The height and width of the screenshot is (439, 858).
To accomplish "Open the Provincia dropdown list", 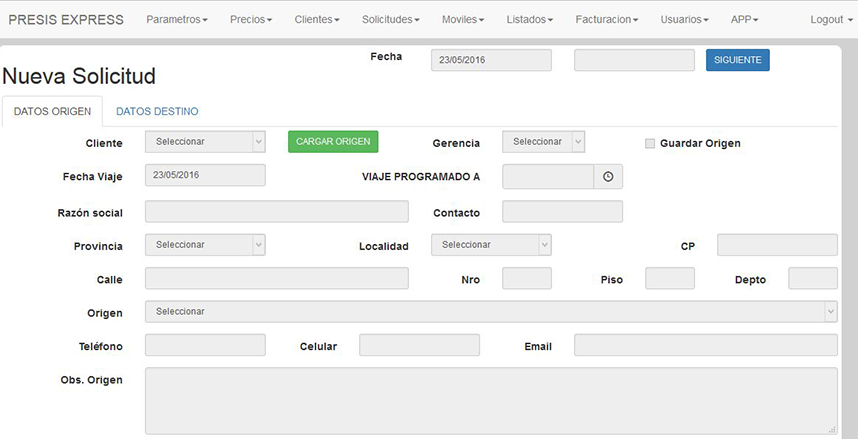I will coord(205,245).
